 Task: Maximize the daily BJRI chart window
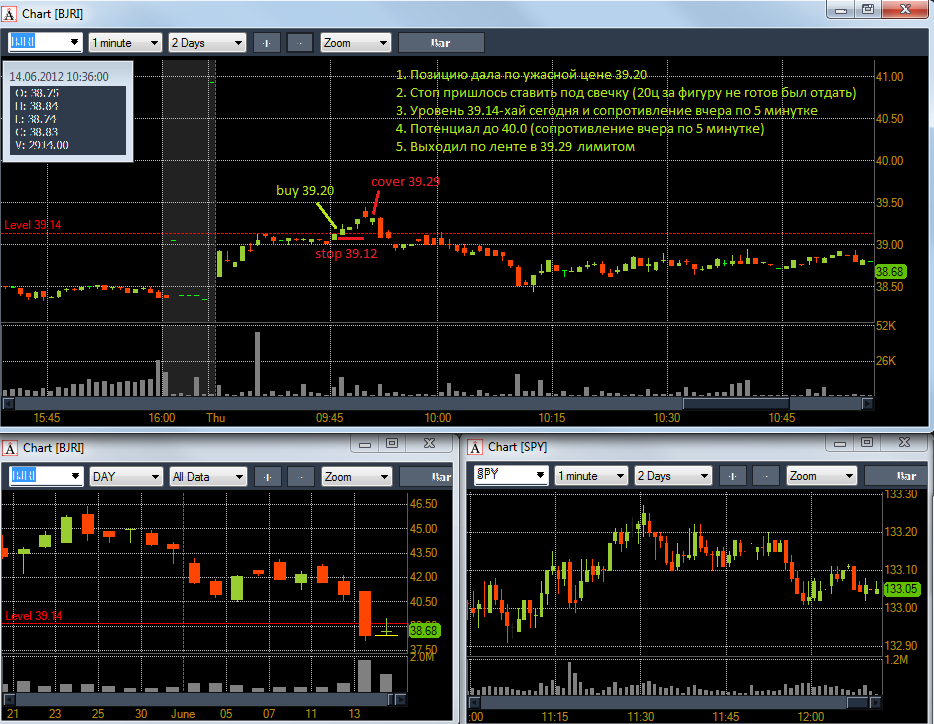click(x=392, y=444)
